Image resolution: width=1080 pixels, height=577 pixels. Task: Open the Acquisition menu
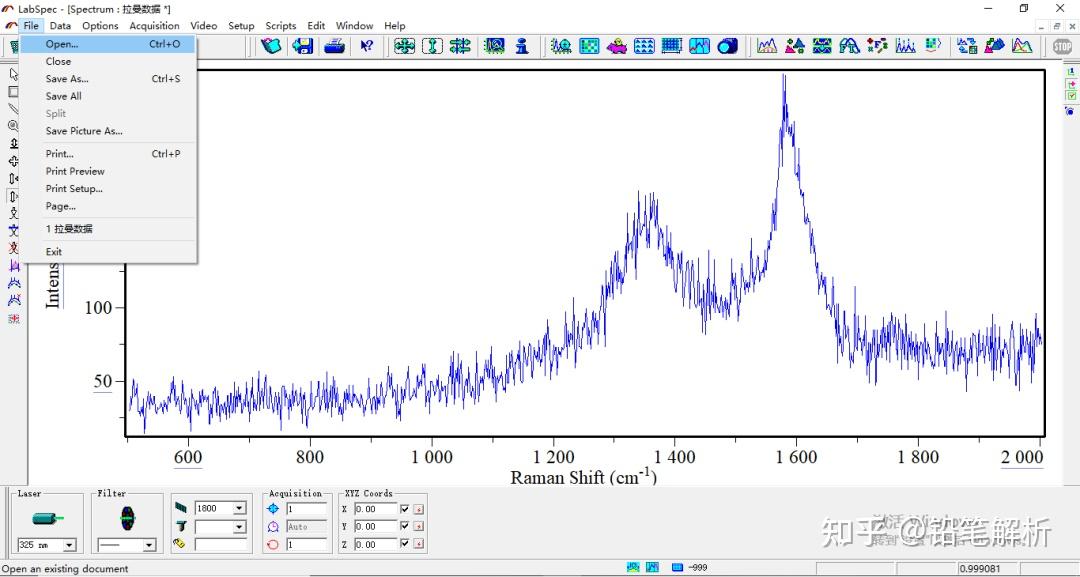154,26
